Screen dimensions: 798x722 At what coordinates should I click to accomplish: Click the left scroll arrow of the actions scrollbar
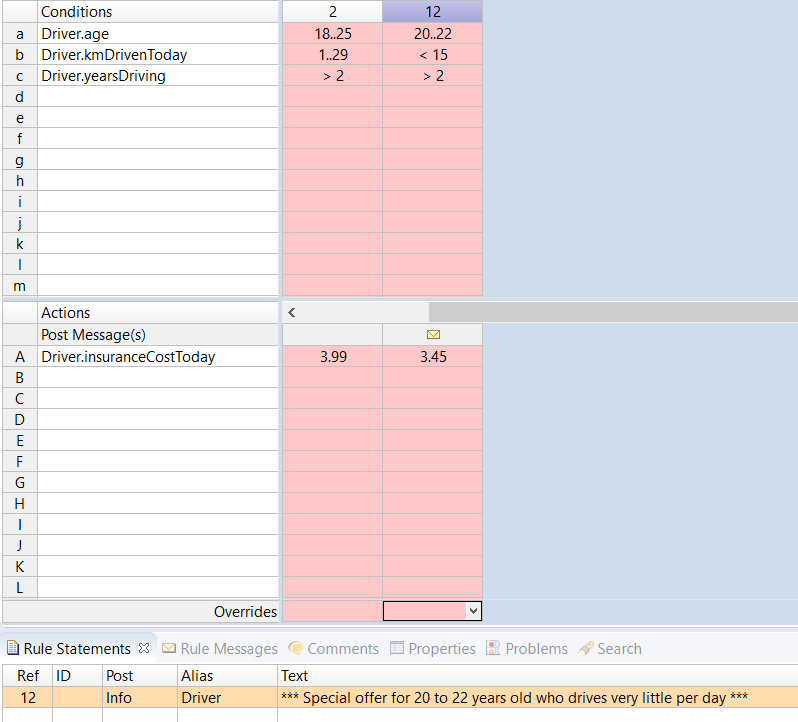[x=291, y=313]
